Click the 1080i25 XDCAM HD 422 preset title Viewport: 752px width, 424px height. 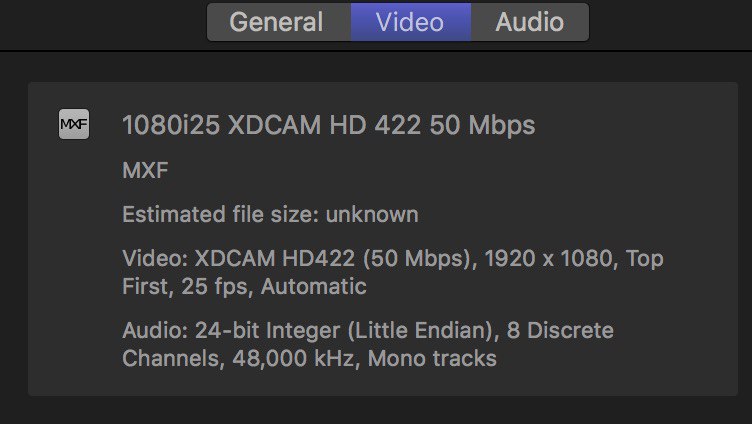[x=329, y=126]
